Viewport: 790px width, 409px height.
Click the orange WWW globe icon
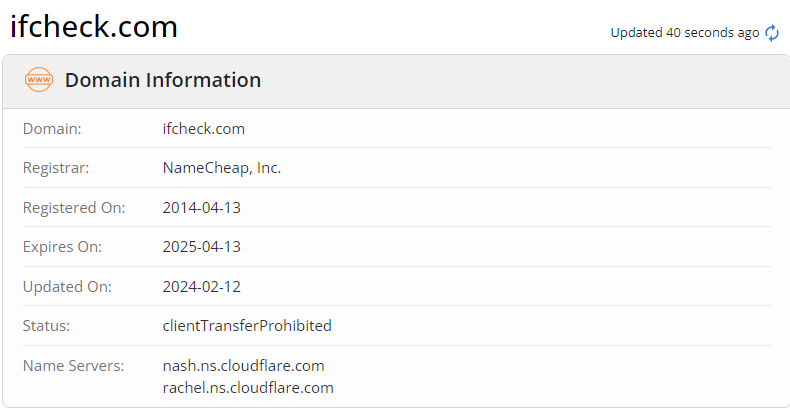pos(38,80)
